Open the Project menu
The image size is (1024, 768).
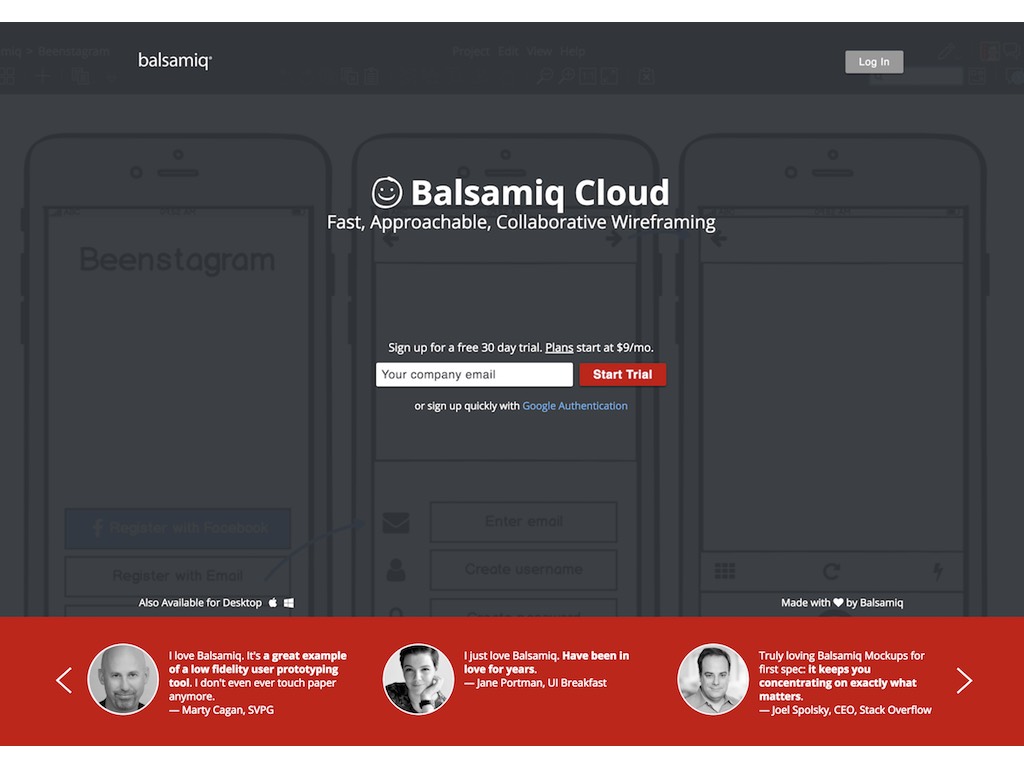tap(470, 51)
